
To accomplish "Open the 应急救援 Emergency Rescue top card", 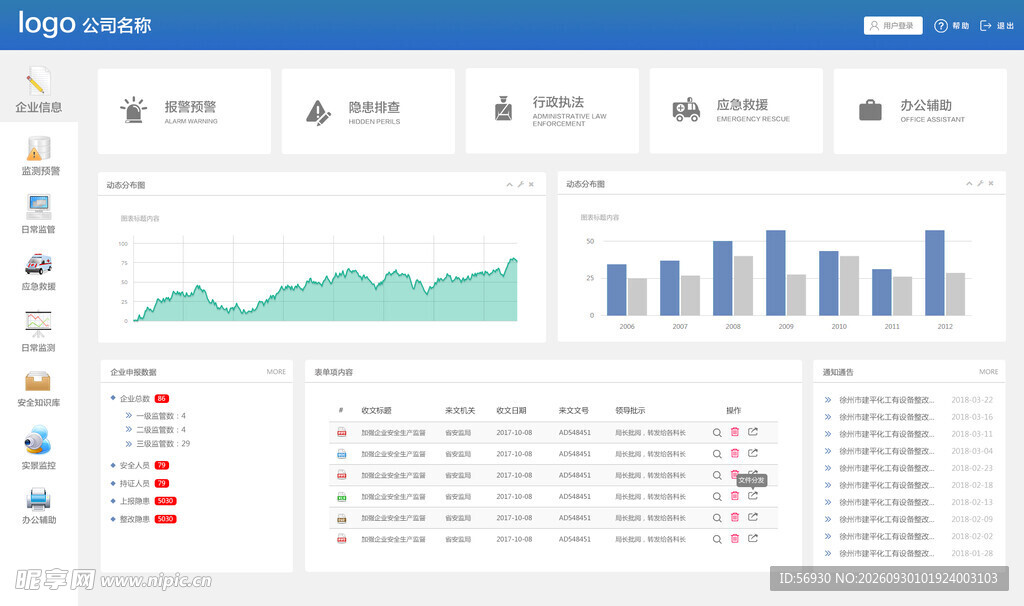I will click(x=736, y=111).
